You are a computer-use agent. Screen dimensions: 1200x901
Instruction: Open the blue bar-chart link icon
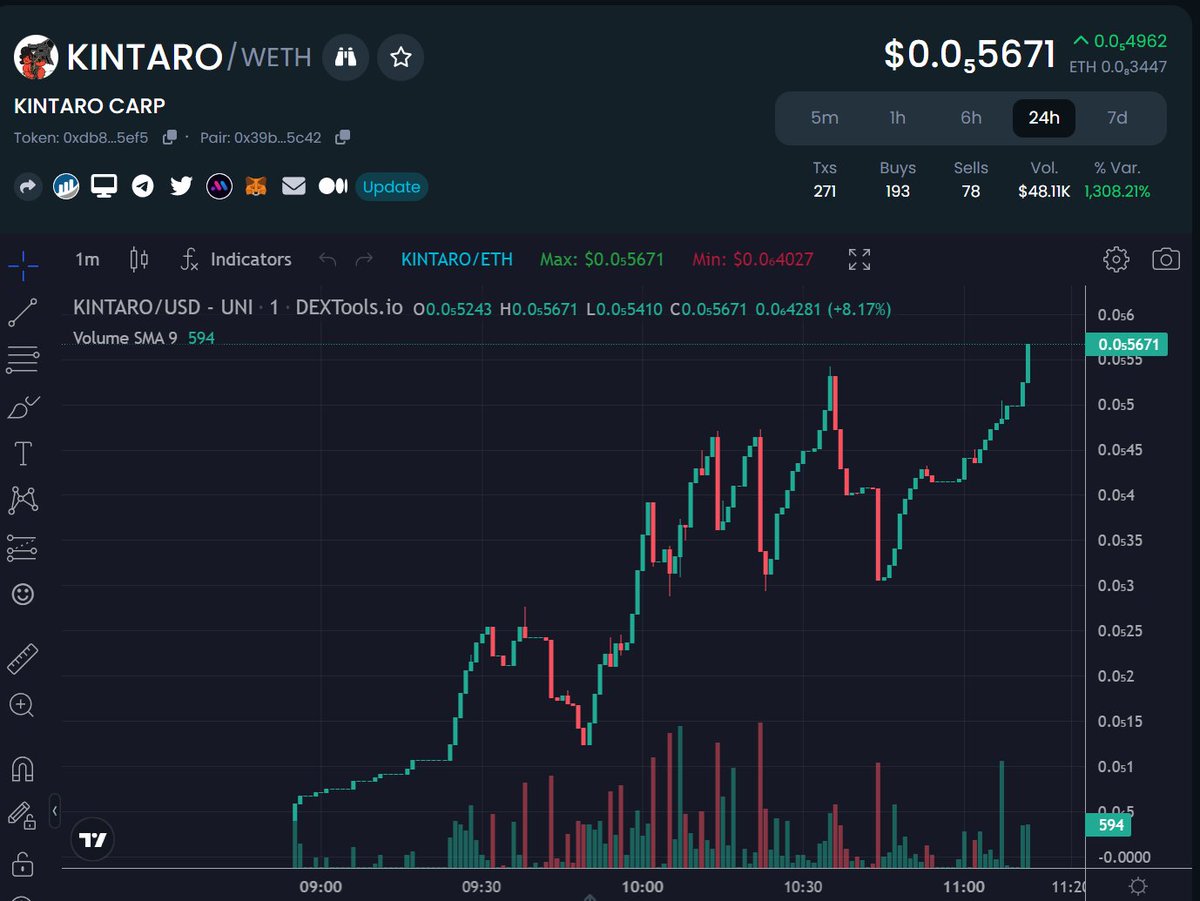[x=66, y=186]
